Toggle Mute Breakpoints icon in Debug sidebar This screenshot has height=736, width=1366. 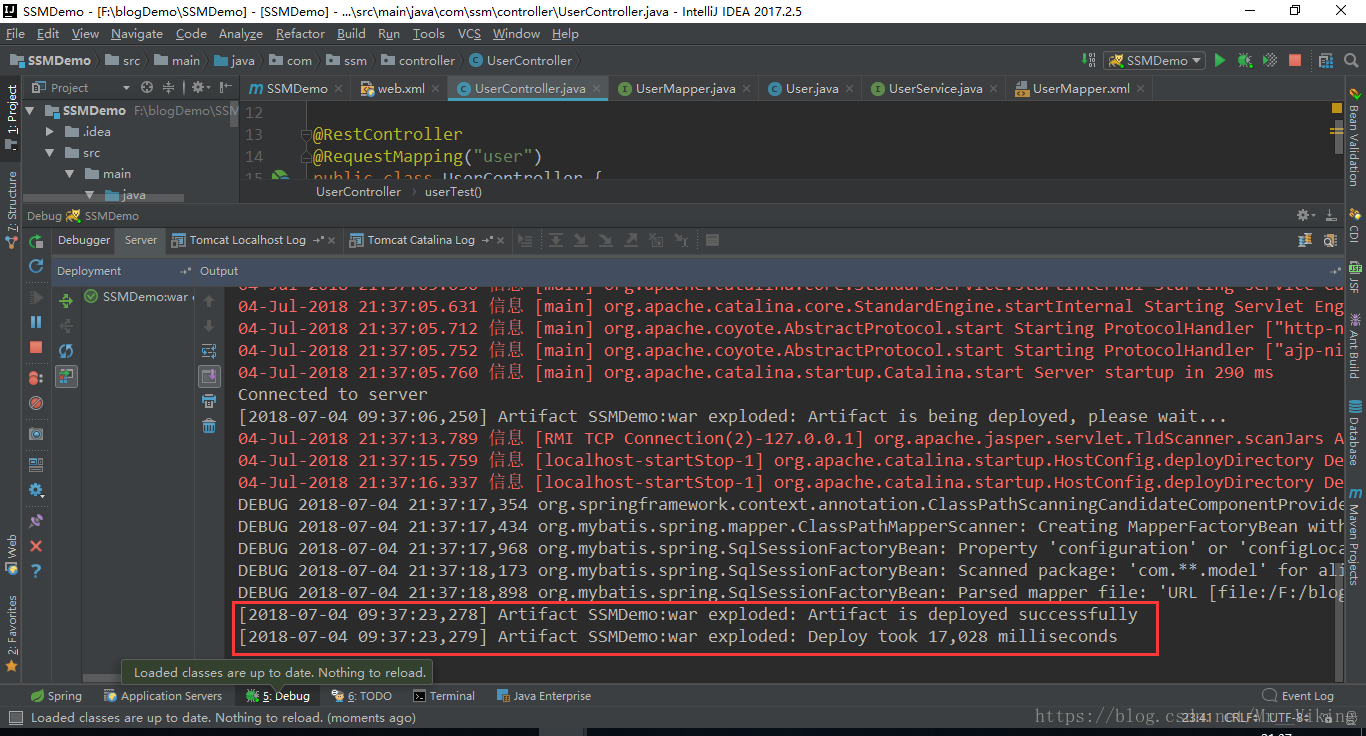pos(36,403)
